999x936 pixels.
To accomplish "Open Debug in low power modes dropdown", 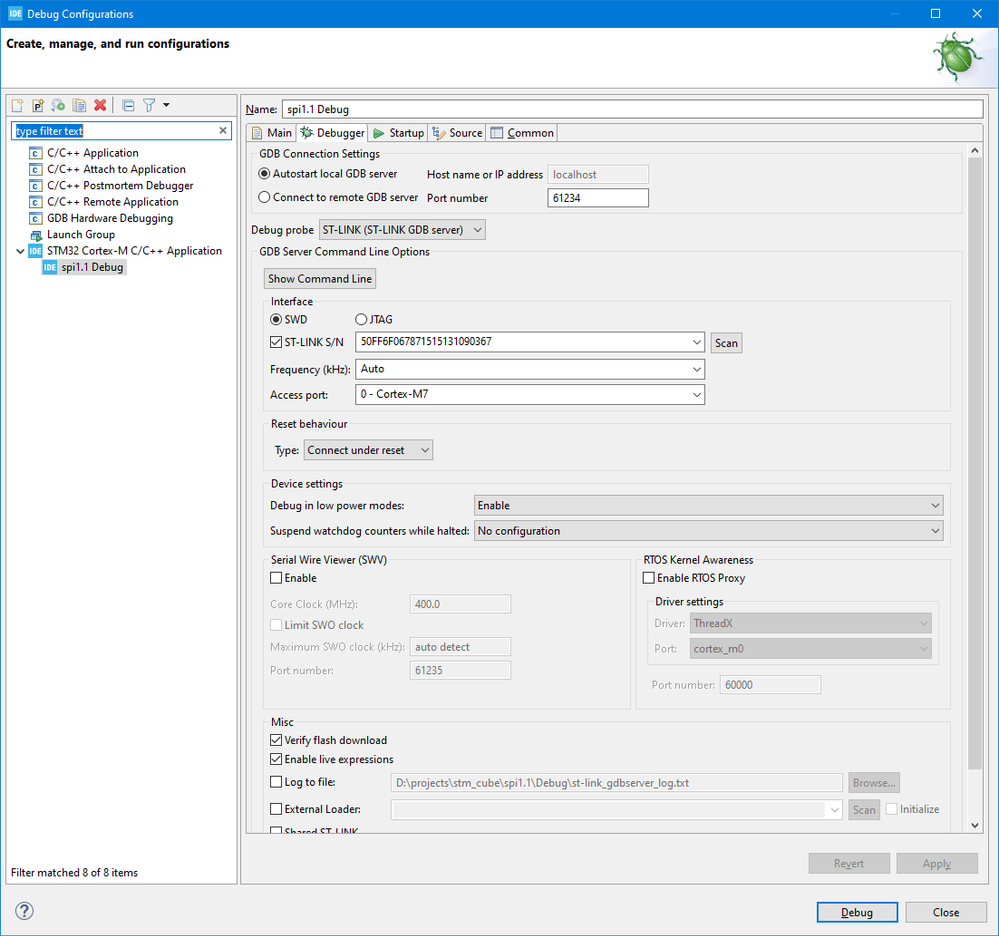I will 708,505.
